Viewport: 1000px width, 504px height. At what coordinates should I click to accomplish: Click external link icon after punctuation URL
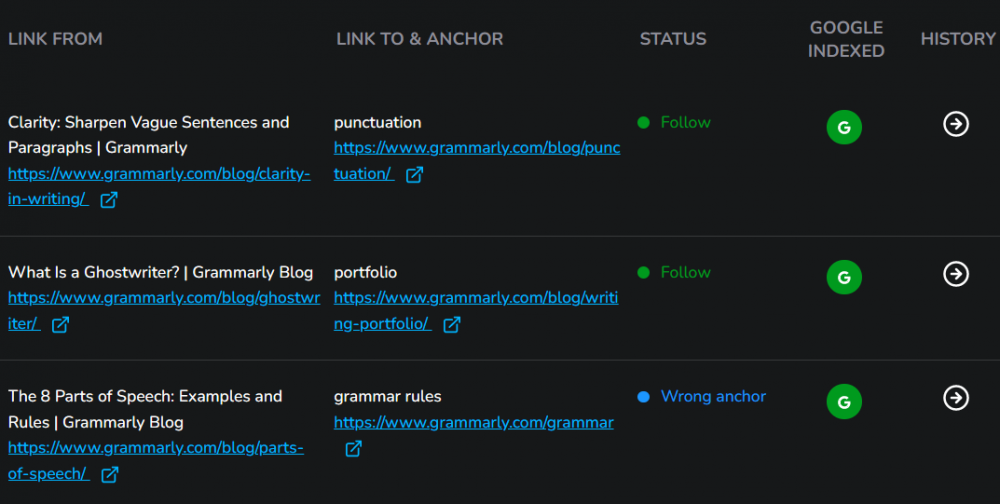pos(414,174)
